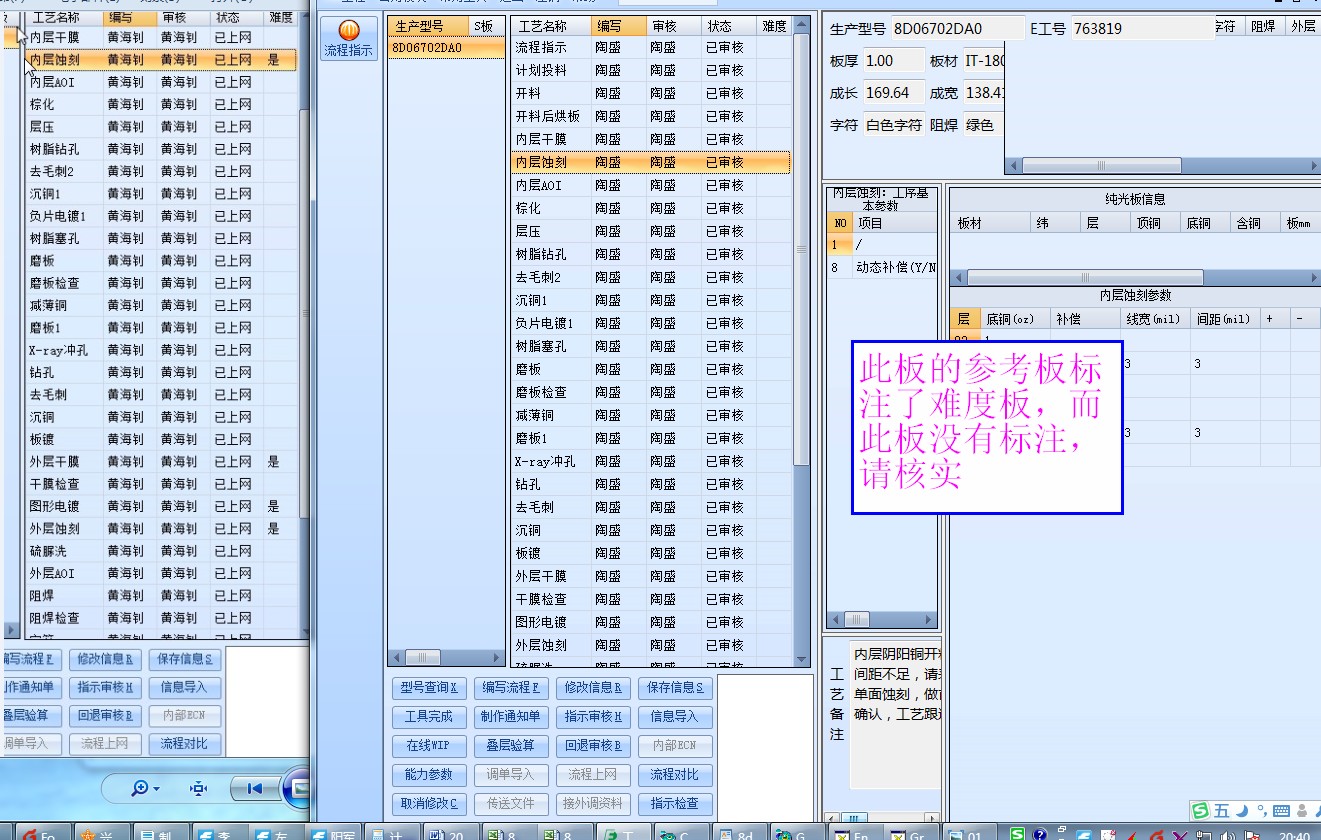Click the fit-to-window icon in photo viewer
1321x840 pixels.
tap(198, 789)
